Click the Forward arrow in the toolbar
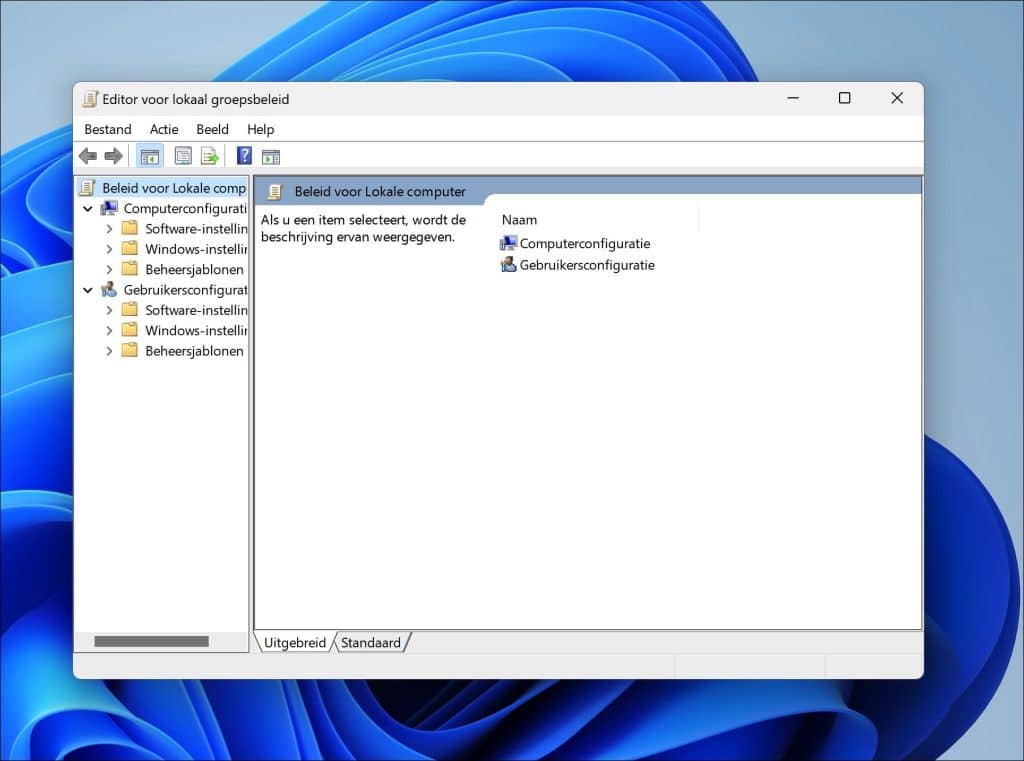Screen dimensions: 1024x761 pos(113,156)
